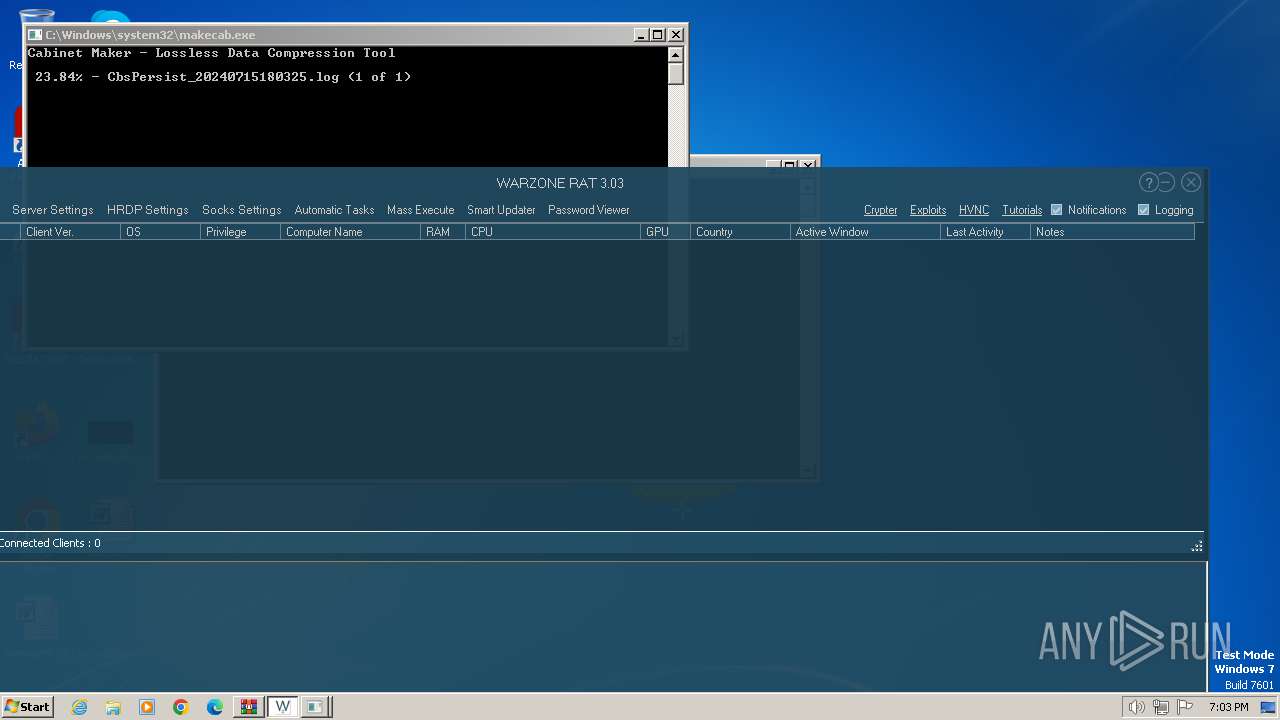This screenshot has height=720, width=1280.
Task: Sort by CPU column header
Action: pos(553,232)
